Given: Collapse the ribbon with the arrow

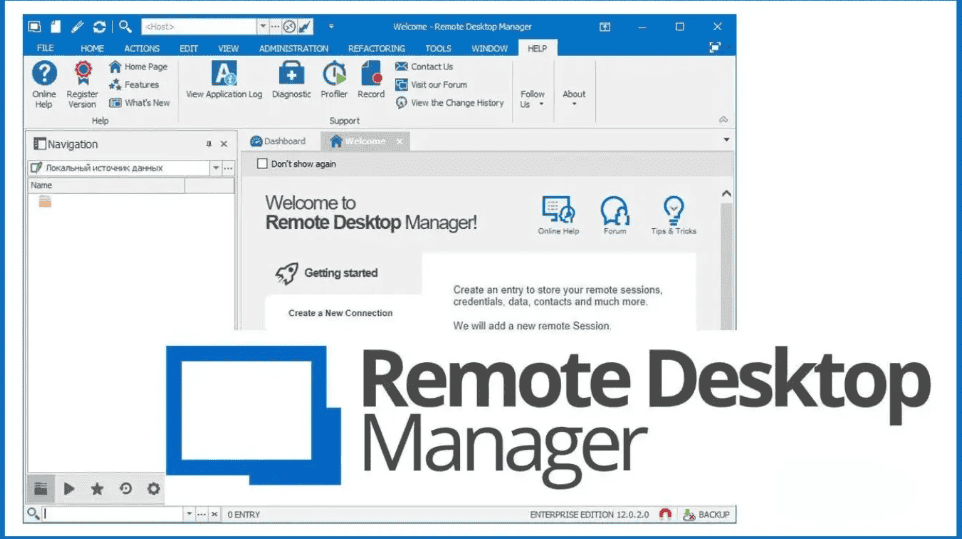Looking at the screenshot, I should (723, 120).
